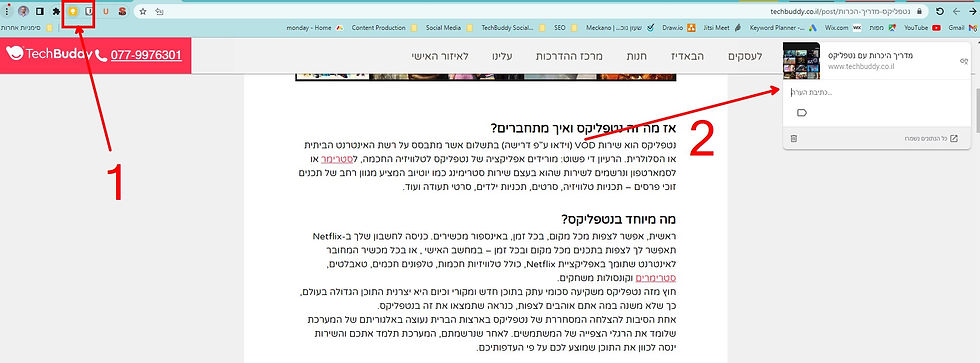The width and height of the screenshot is (980, 363).
Task: Open the SEO bookmarks folder
Action: click(x=566, y=27)
